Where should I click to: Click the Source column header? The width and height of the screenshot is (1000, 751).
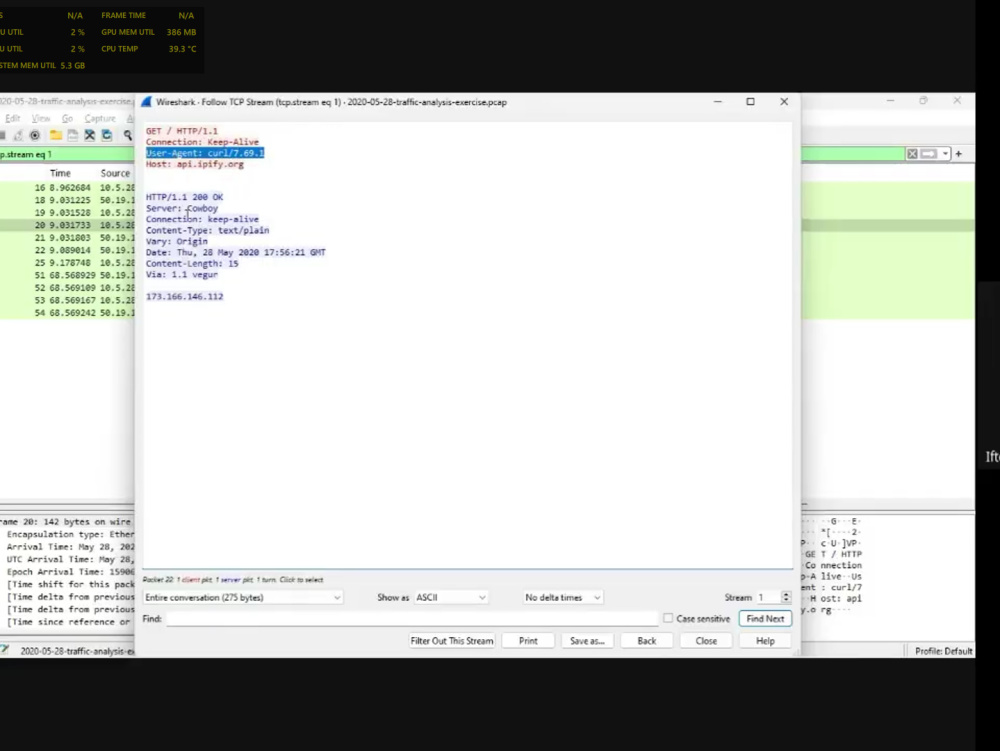click(115, 173)
